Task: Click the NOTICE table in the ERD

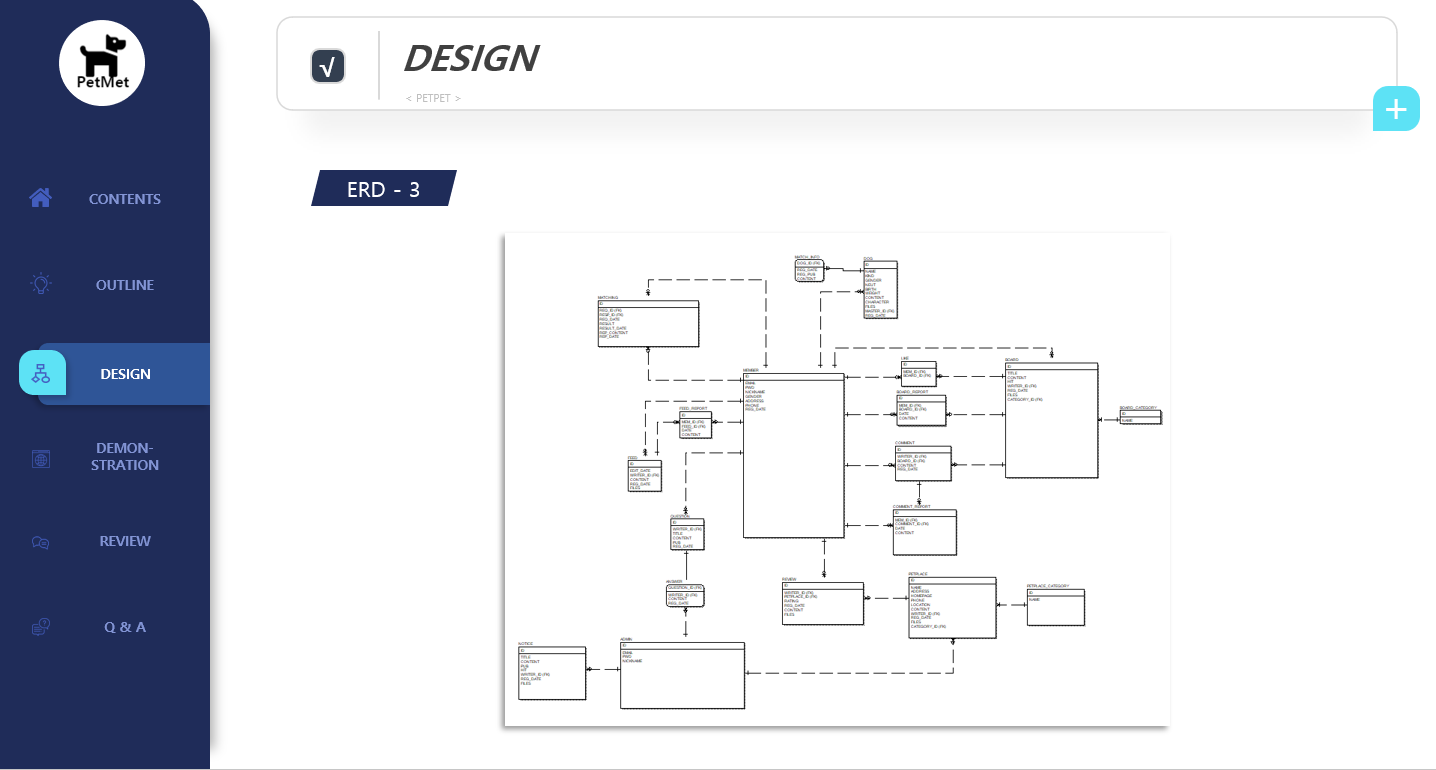Action: tap(552, 673)
